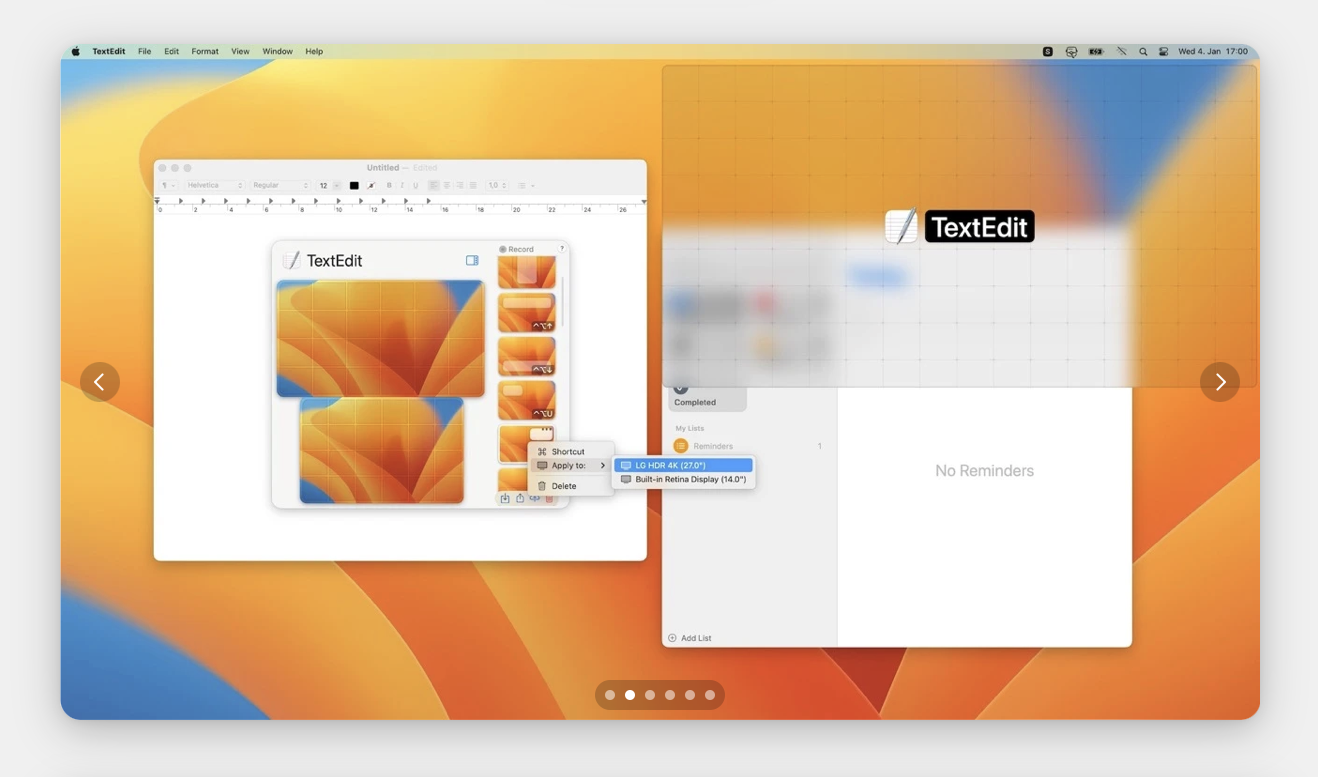Select the topmost layout thumbnail under Record
The image size is (1318, 777).
(527, 272)
